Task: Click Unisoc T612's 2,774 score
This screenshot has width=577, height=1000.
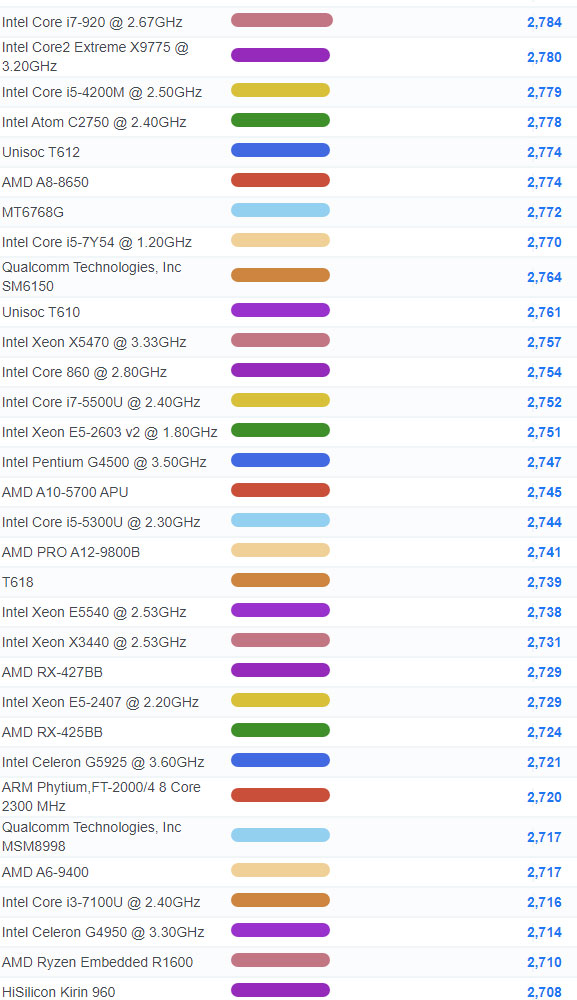Action: click(x=544, y=152)
